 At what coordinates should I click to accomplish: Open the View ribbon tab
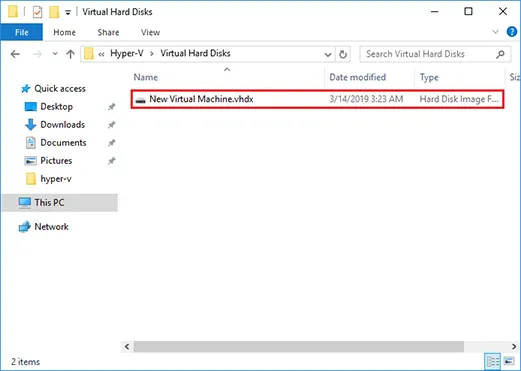click(x=150, y=32)
